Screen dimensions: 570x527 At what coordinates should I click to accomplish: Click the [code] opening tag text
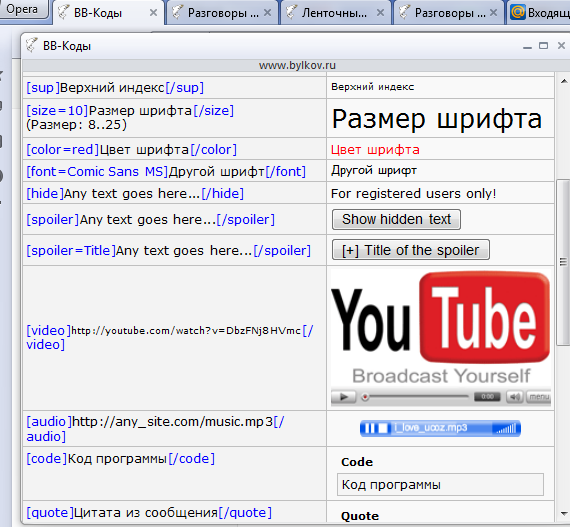click(x=47, y=459)
